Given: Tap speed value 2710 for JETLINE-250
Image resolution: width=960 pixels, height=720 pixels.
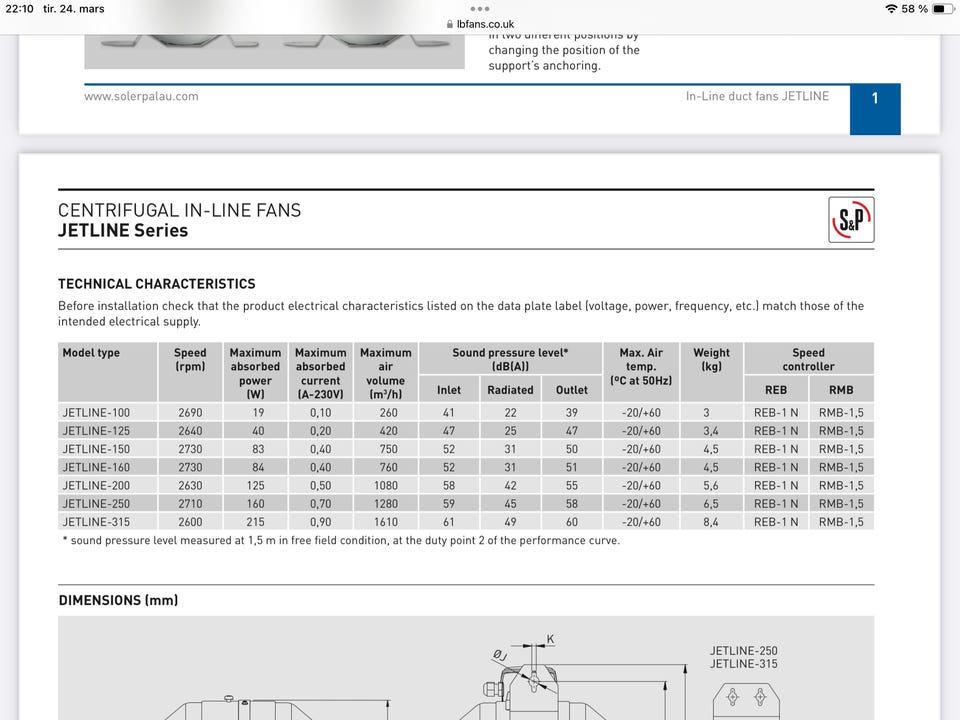Looking at the screenshot, I should point(190,503).
